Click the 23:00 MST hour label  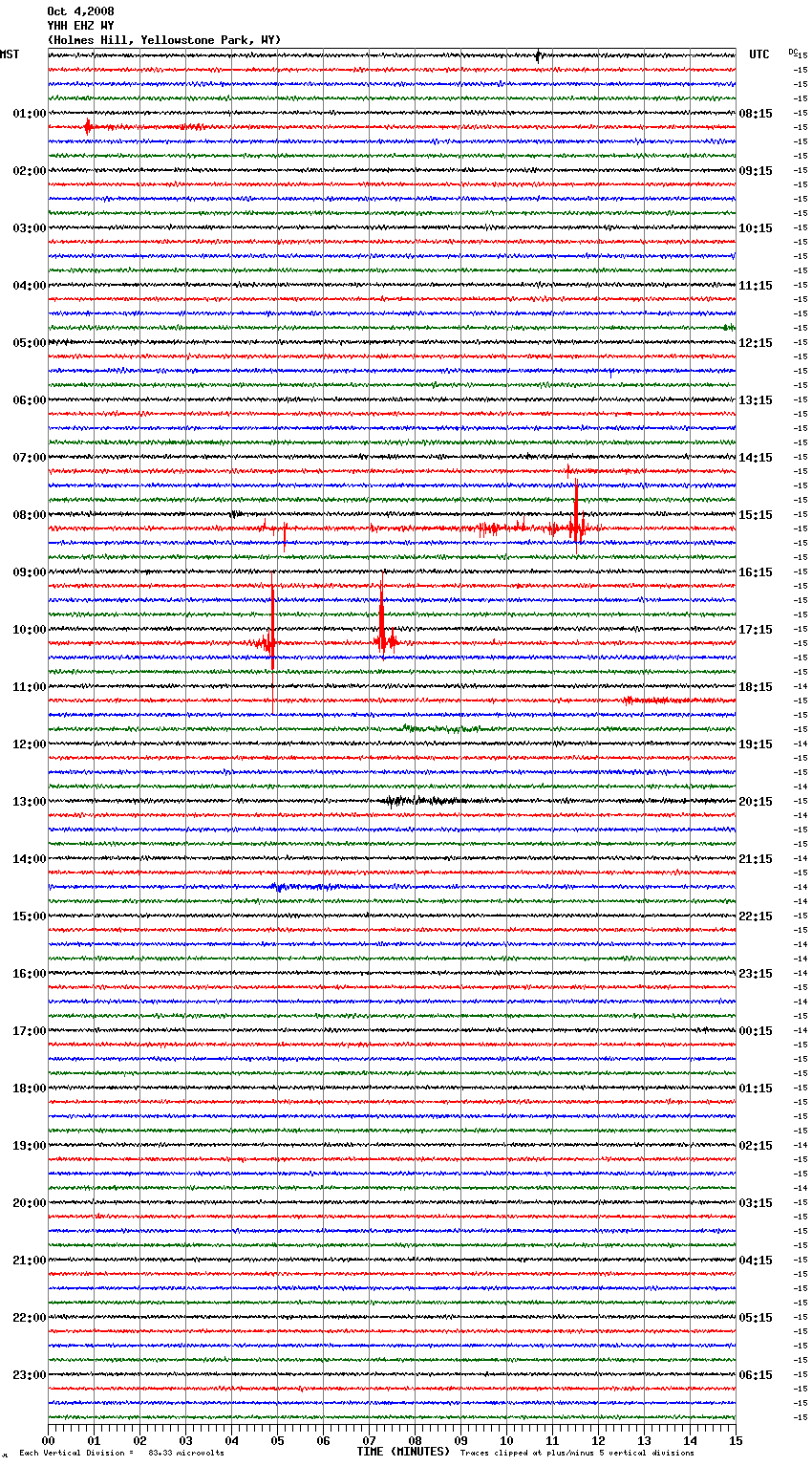[x=30, y=1375]
